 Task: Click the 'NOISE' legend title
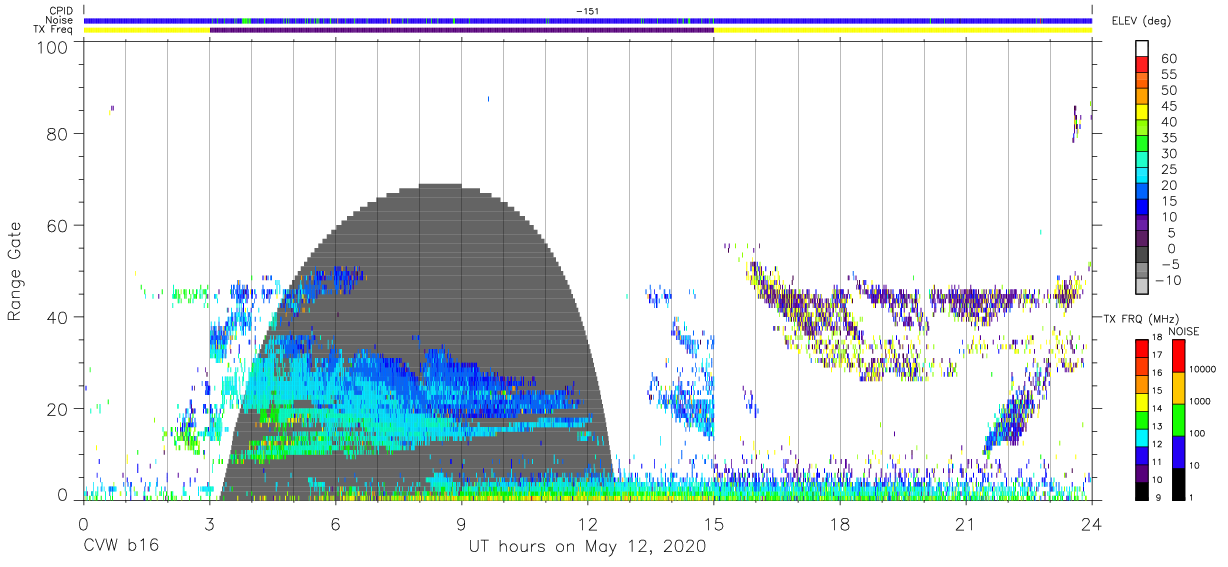1182,331
